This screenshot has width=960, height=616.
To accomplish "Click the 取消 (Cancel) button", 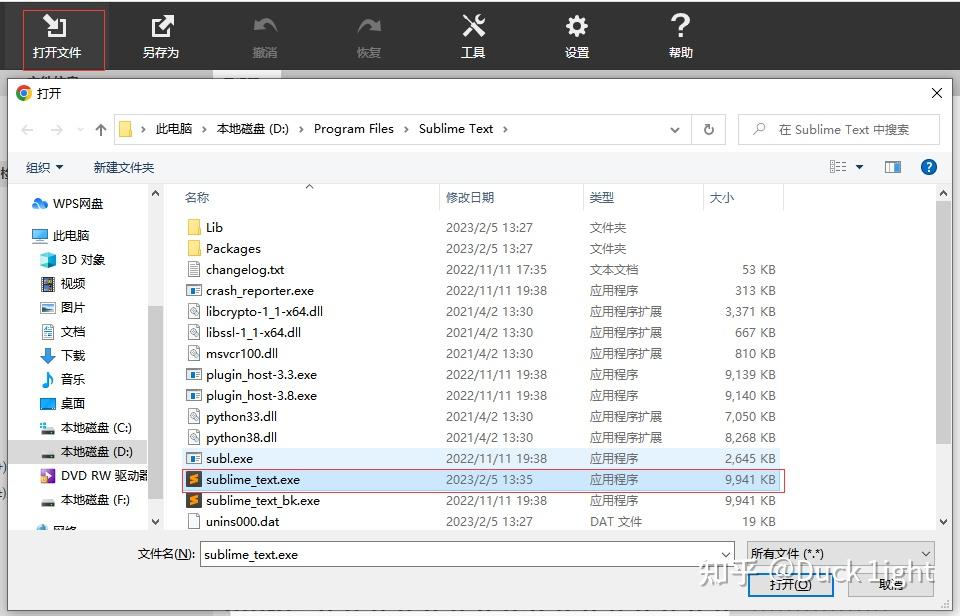I will (x=889, y=585).
